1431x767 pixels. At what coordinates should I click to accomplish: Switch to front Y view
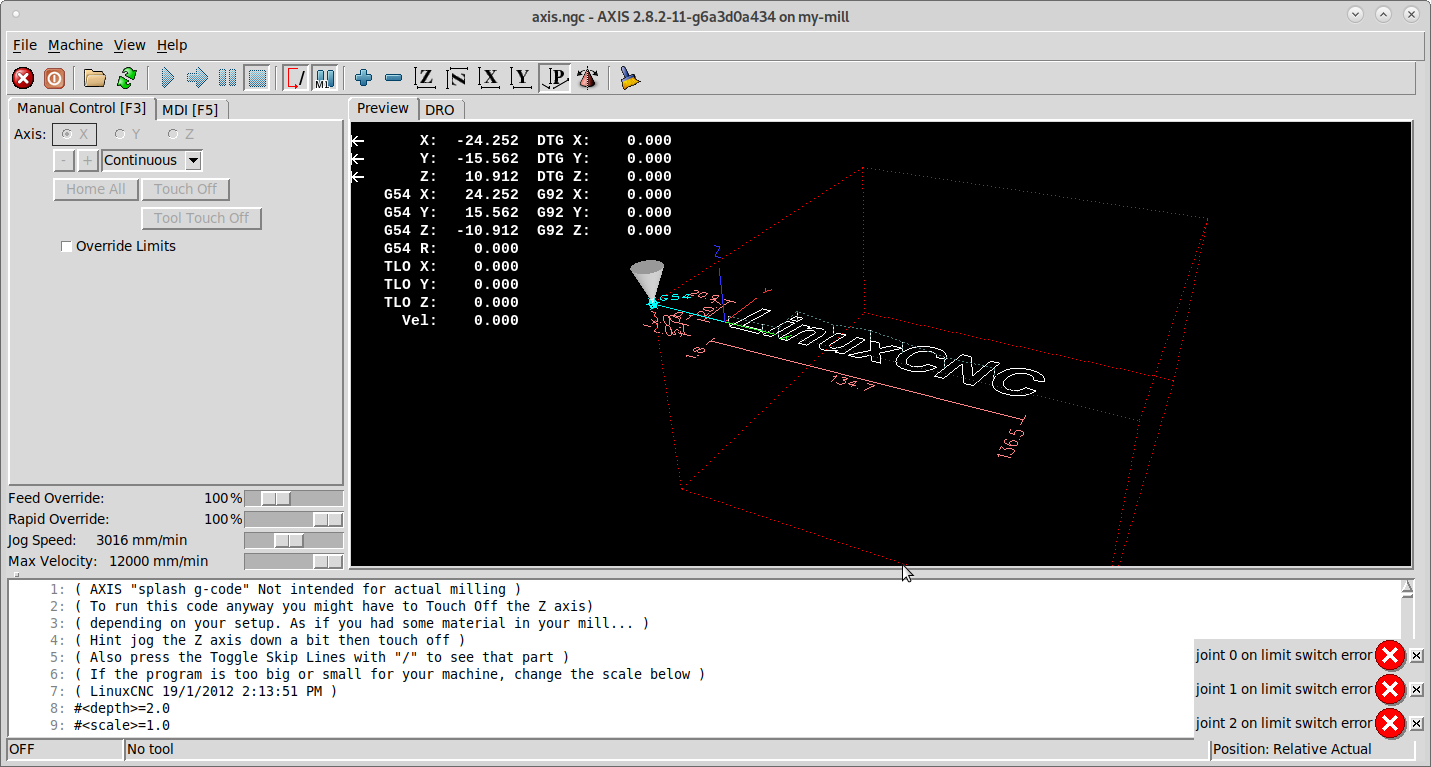pyautogui.click(x=521, y=77)
